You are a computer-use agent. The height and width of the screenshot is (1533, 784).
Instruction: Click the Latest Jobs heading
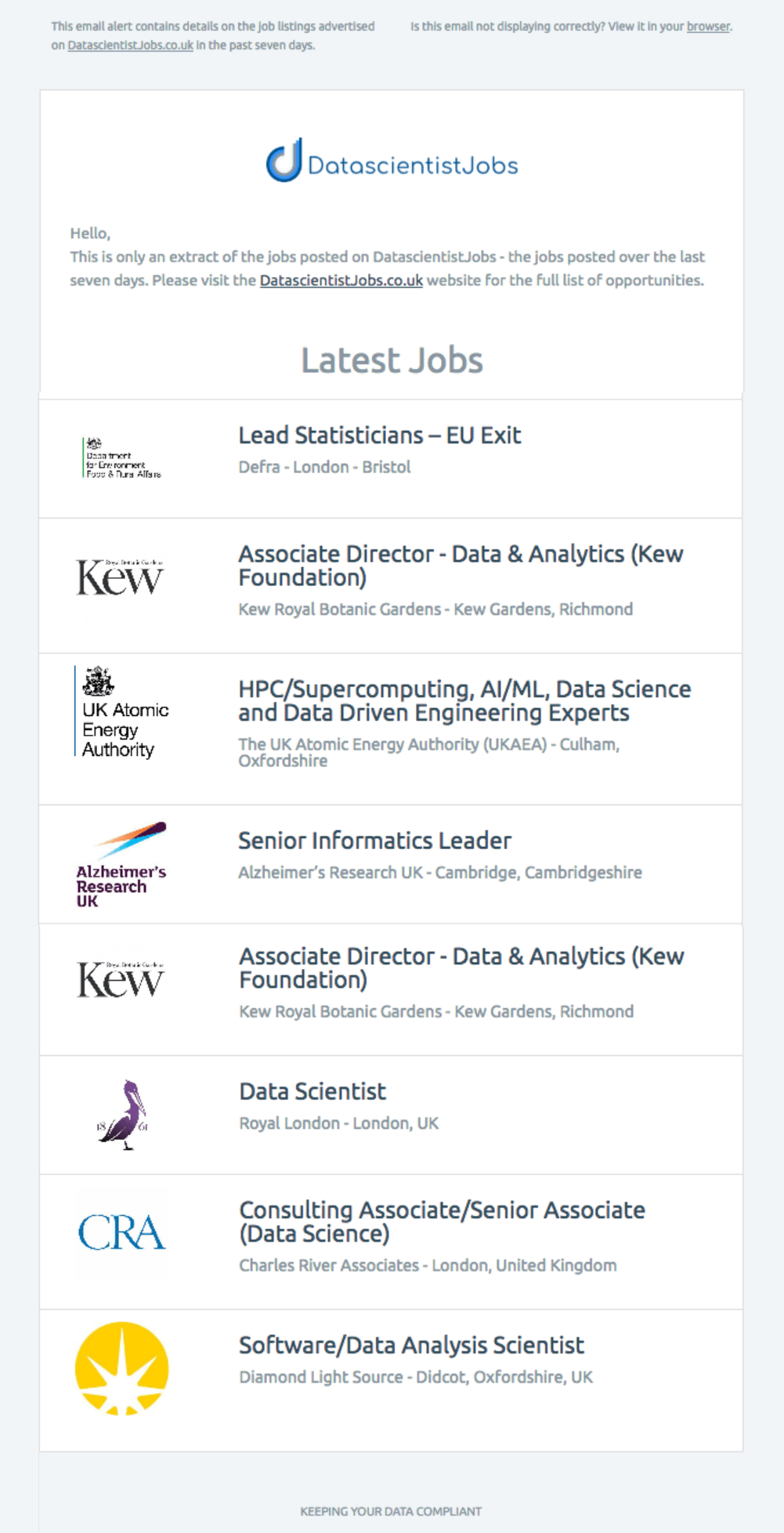[392, 360]
